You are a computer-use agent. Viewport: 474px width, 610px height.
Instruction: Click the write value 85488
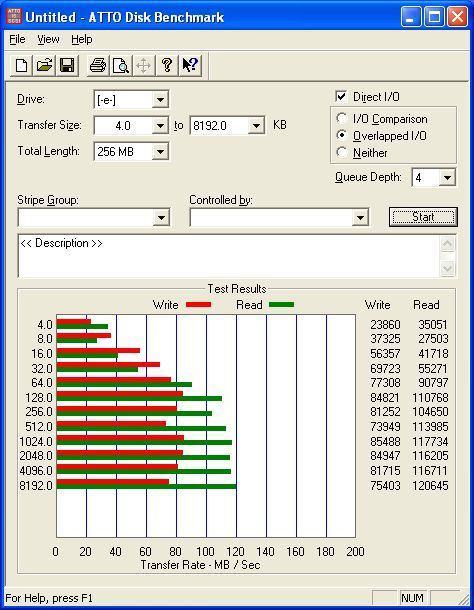385,442
